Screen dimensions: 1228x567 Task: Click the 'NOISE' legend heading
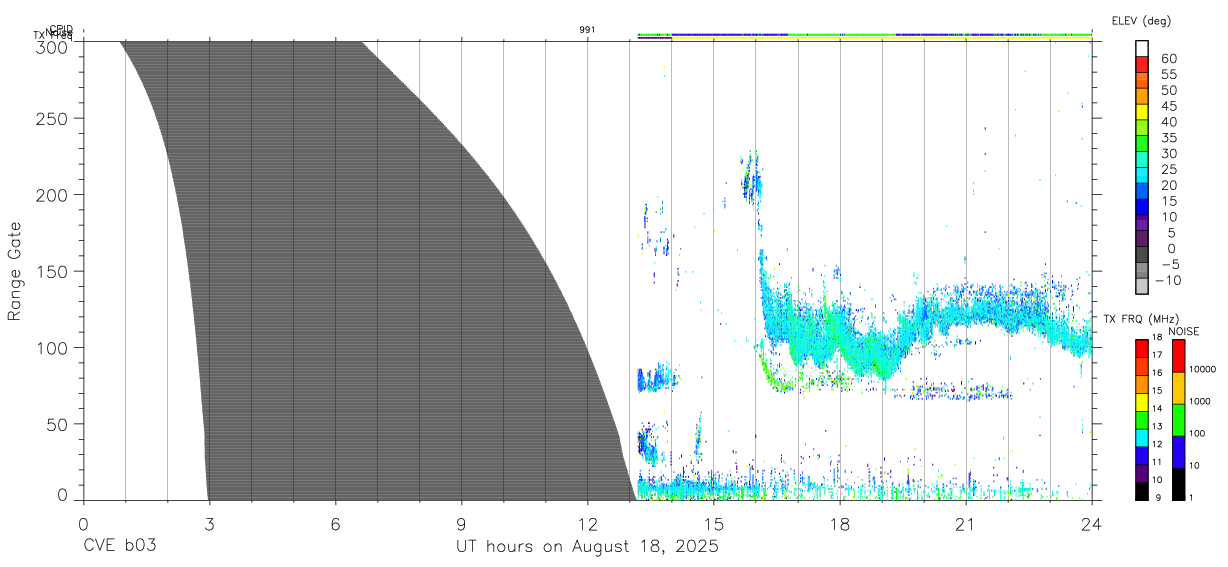coord(1184,331)
